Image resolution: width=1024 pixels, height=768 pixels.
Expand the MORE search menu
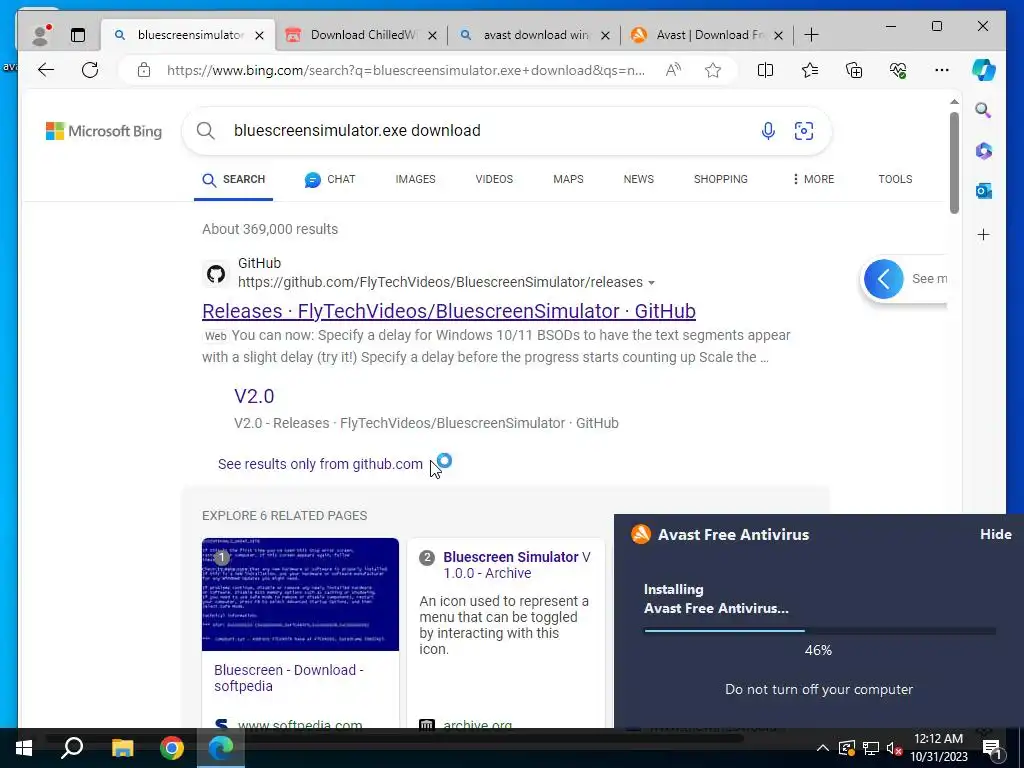(x=813, y=179)
